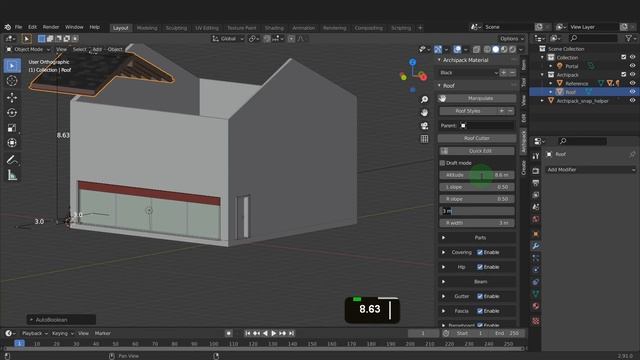Disable the Fascia Enable checkbox
640x360 pixels.
click(x=480, y=311)
